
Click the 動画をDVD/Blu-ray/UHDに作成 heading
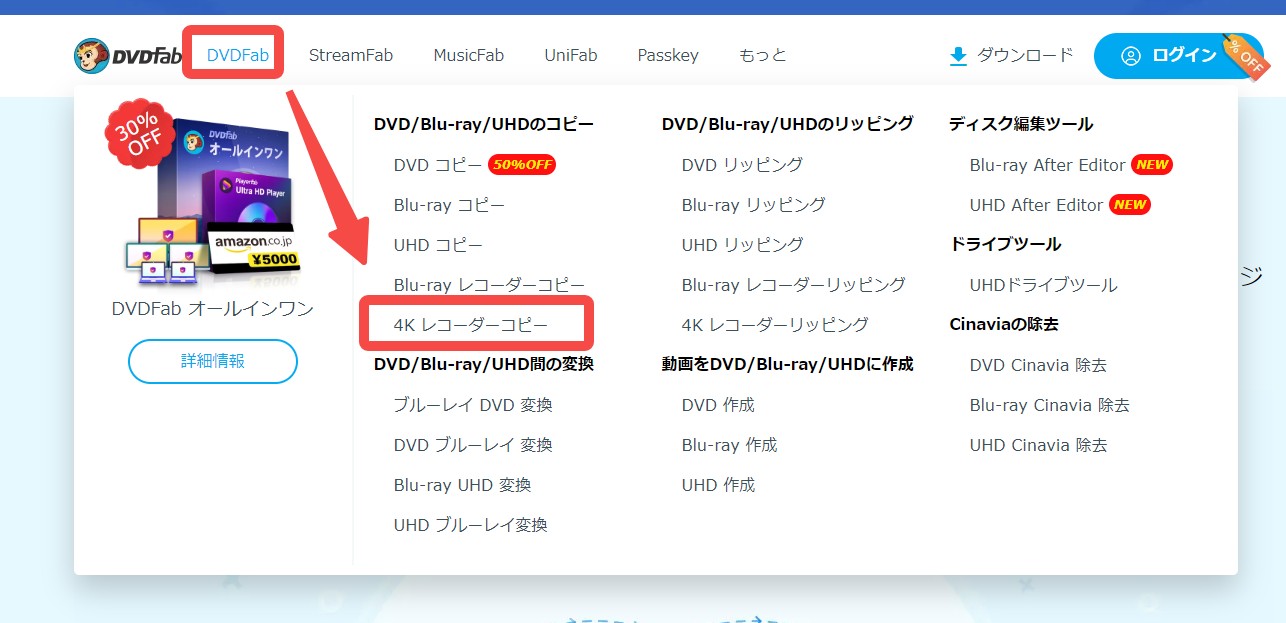coord(788,364)
